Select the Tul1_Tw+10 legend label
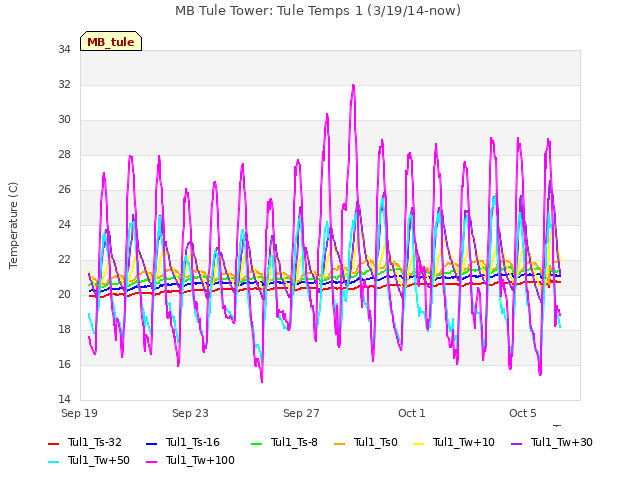The image size is (640, 480). (464, 442)
